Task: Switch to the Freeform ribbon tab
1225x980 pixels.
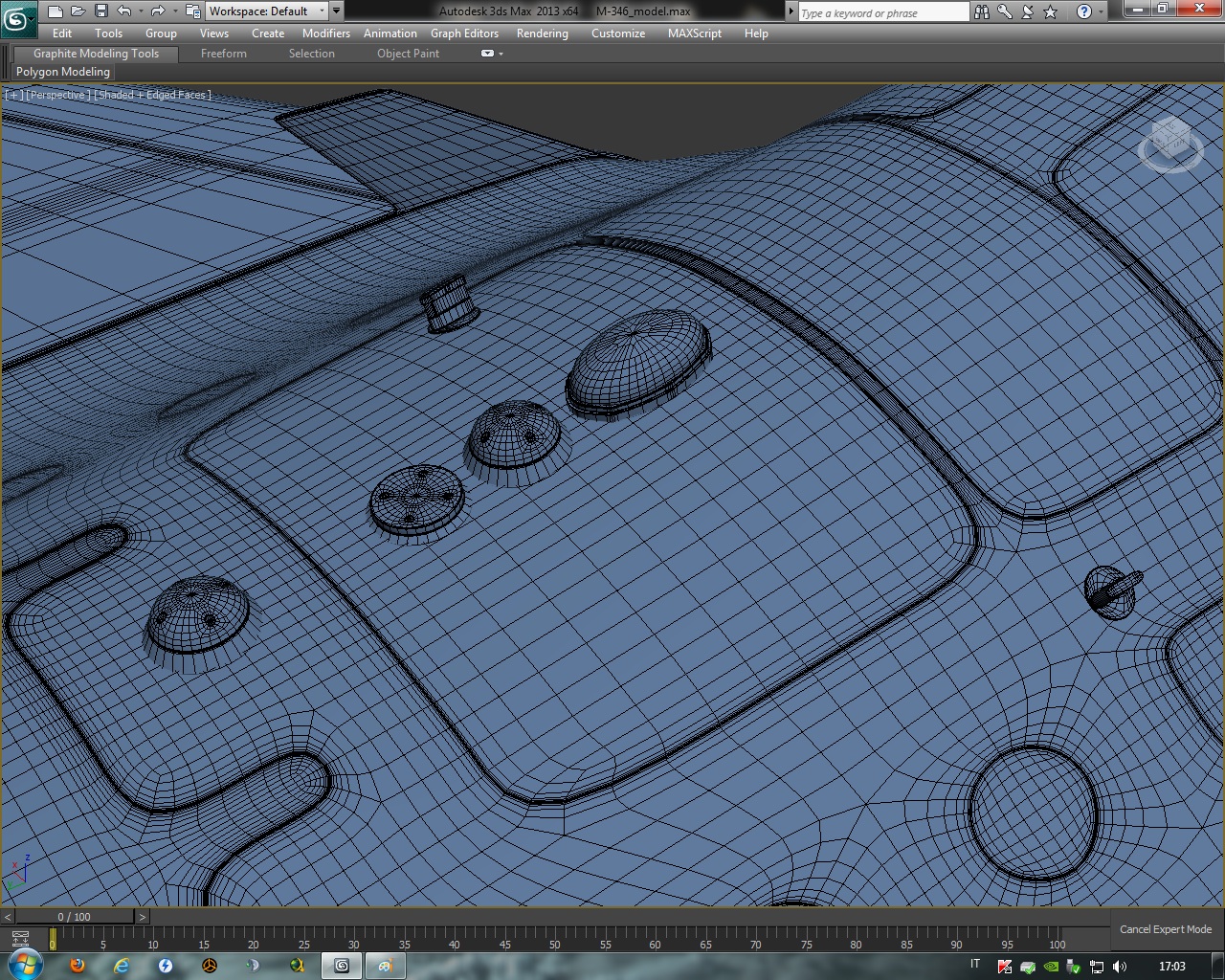Action: coord(224,54)
